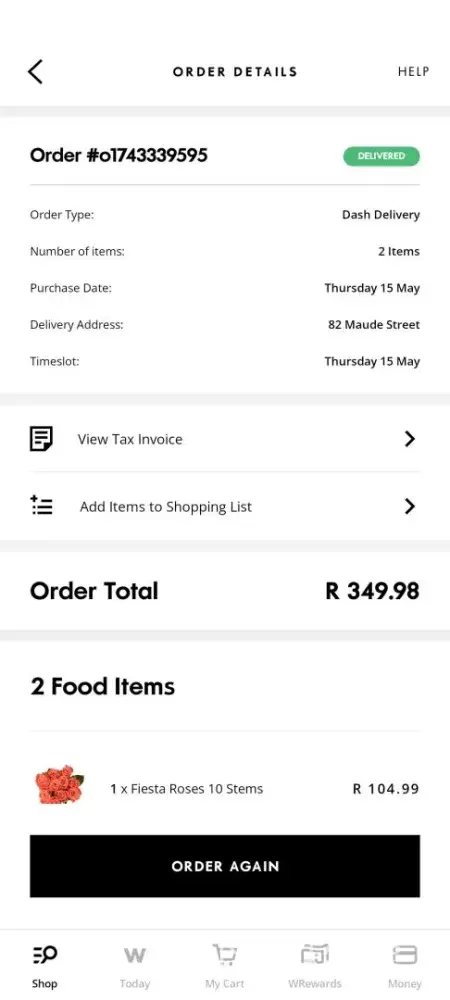Click the shopping list add icon
450x1000 pixels.
41,506
